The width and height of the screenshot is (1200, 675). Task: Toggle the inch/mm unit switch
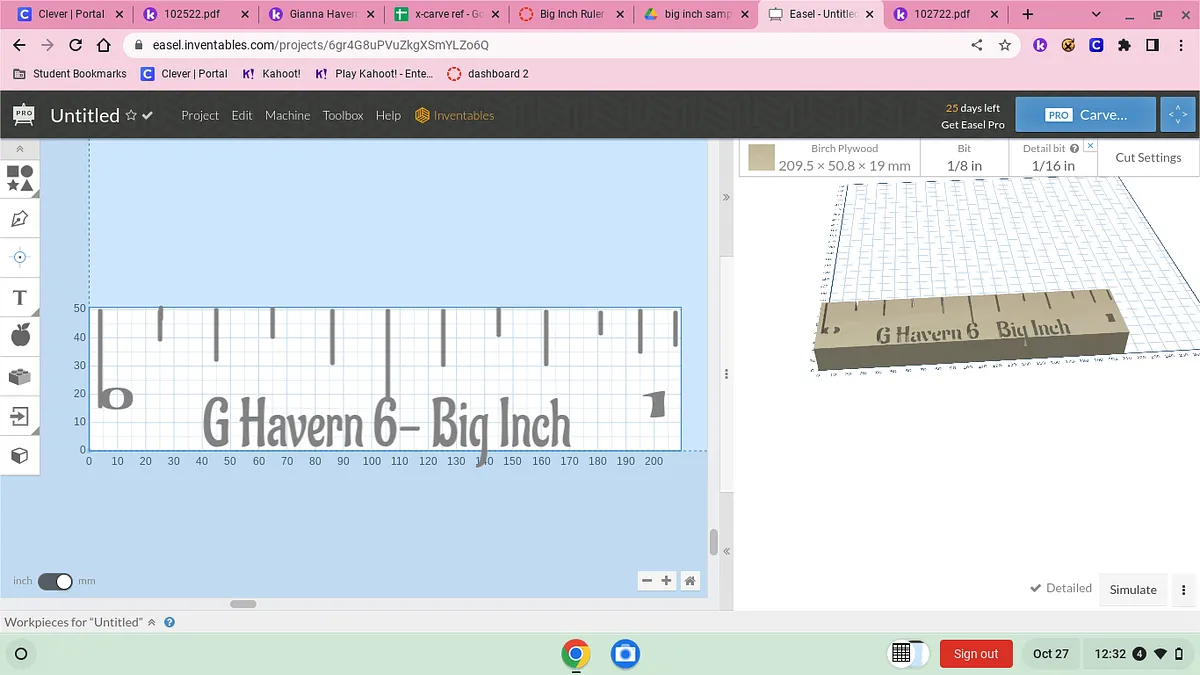point(55,581)
